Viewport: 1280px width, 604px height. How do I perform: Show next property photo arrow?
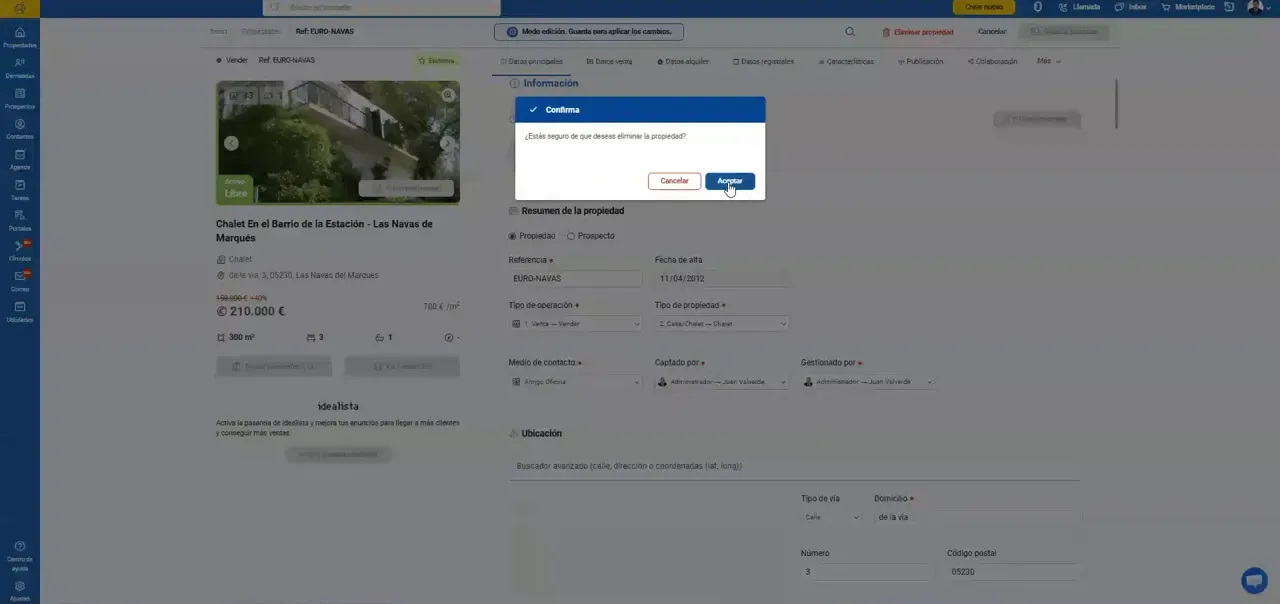point(446,143)
